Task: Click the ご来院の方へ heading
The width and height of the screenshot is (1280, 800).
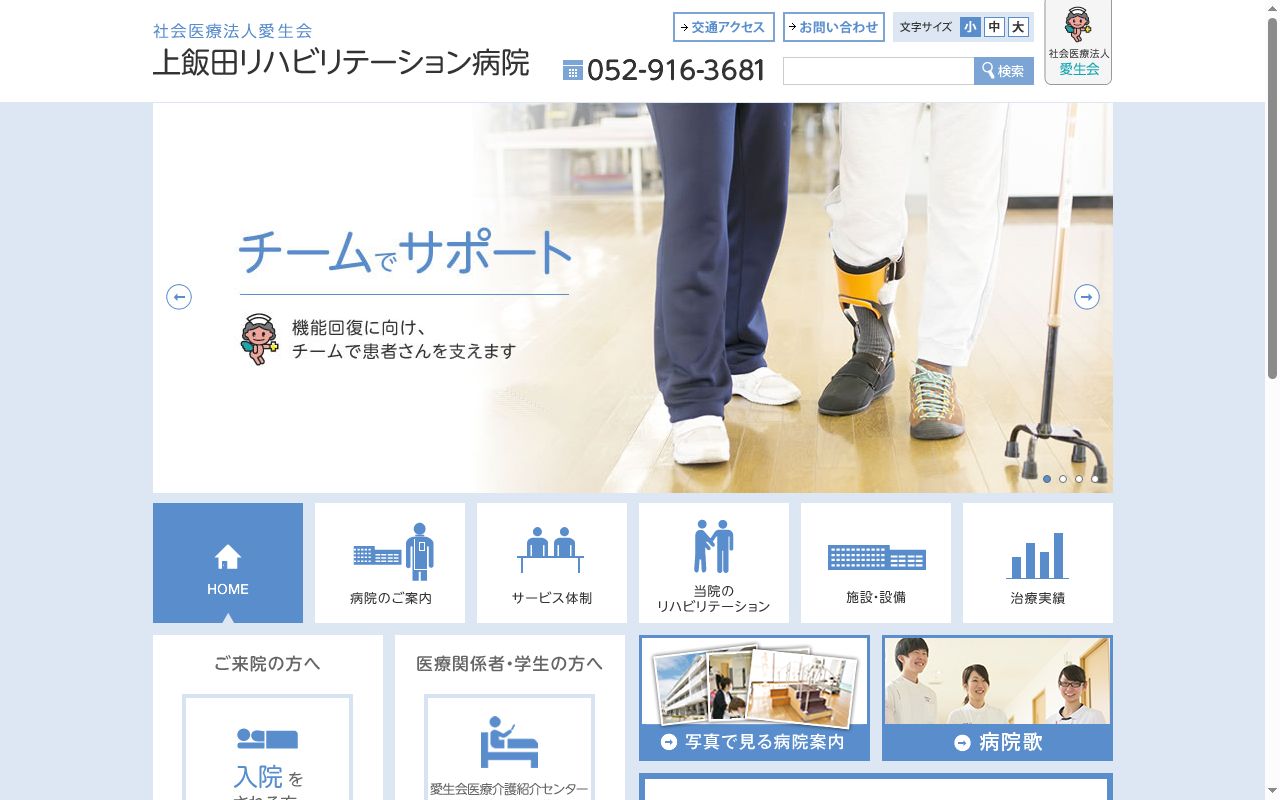Action: tap(267, 664)
